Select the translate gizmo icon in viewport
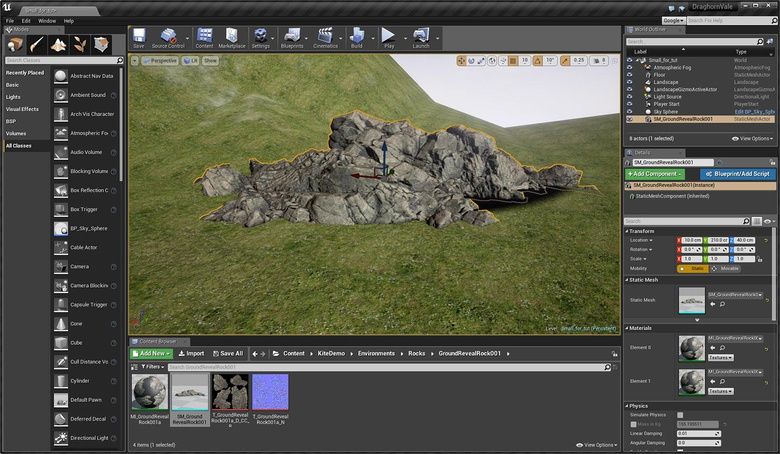This screenshot has width=780, height=454. pos(461,61)
